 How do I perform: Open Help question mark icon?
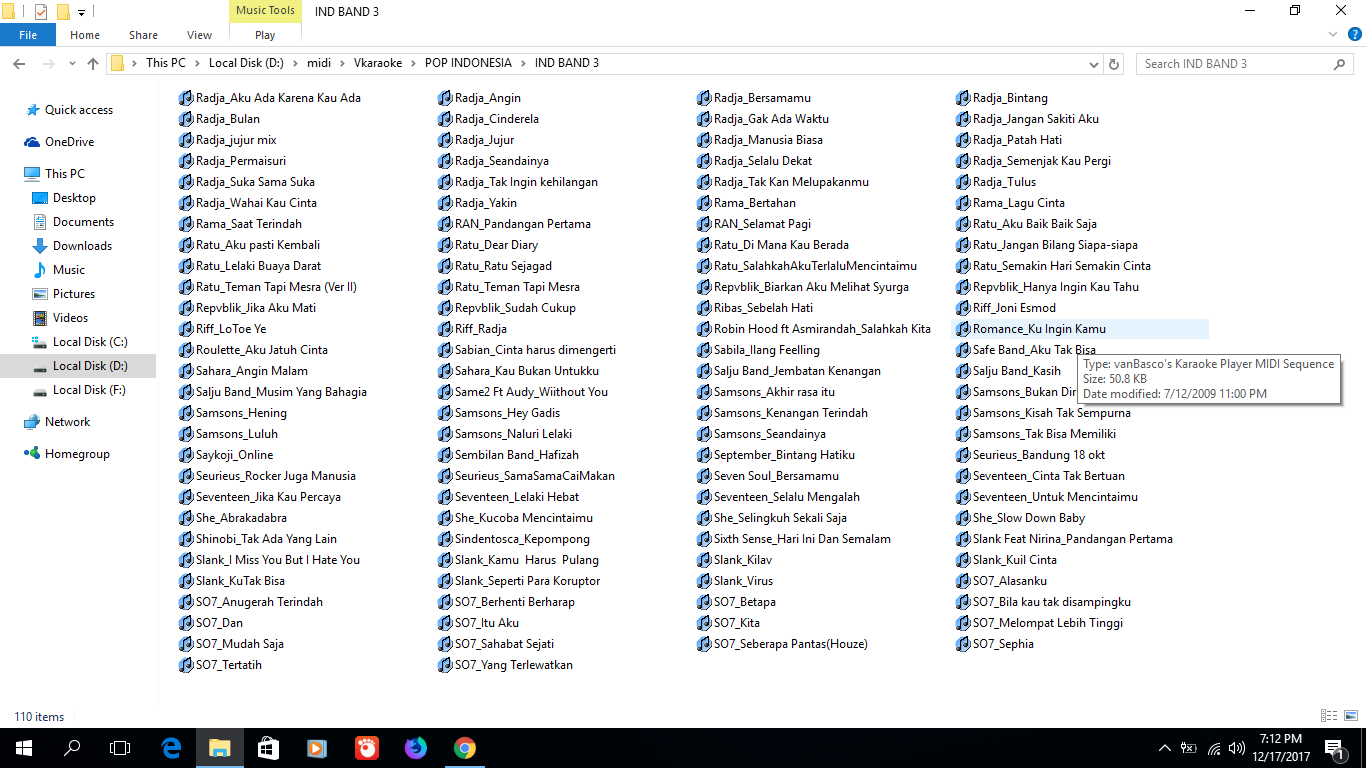[1354, 34]
